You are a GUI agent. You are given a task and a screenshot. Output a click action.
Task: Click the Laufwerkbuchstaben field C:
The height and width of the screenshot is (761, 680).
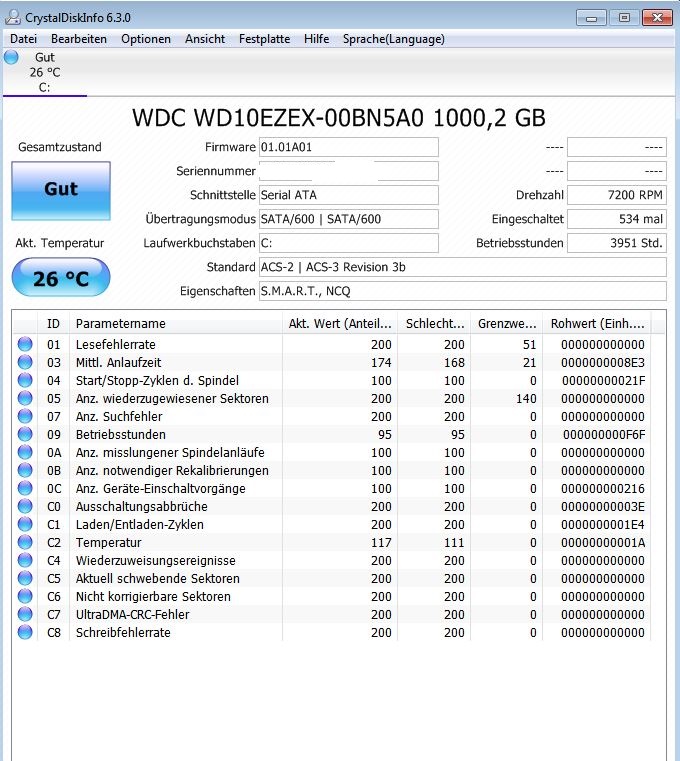click(x=348, y=243)
